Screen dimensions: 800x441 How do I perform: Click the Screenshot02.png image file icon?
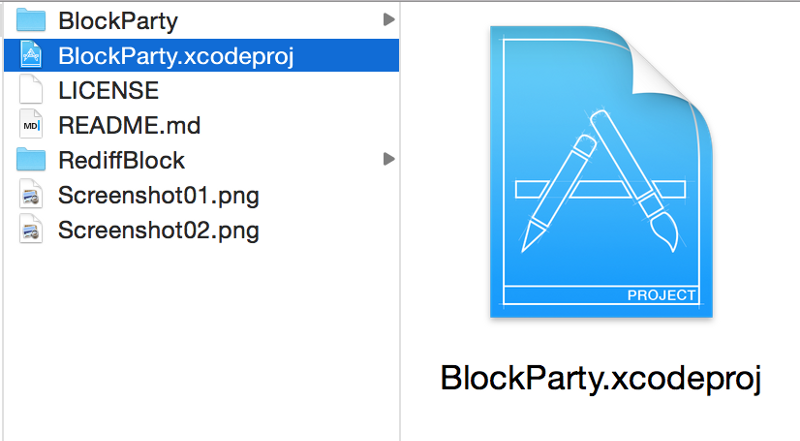[31, 229]
